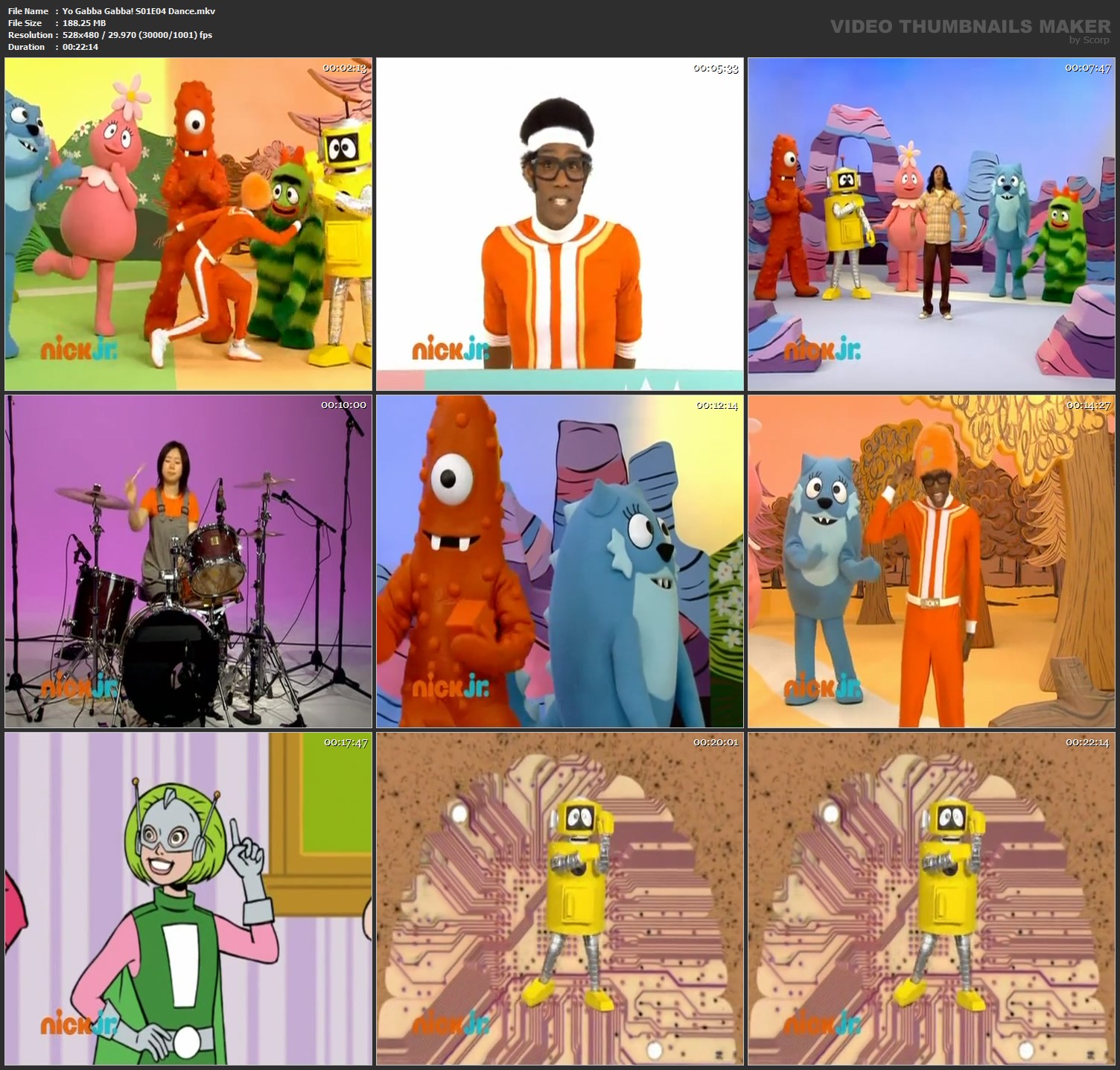Click the File Size label
Viewport: 1120px width, 1070px height.
[x=25, y=23]
